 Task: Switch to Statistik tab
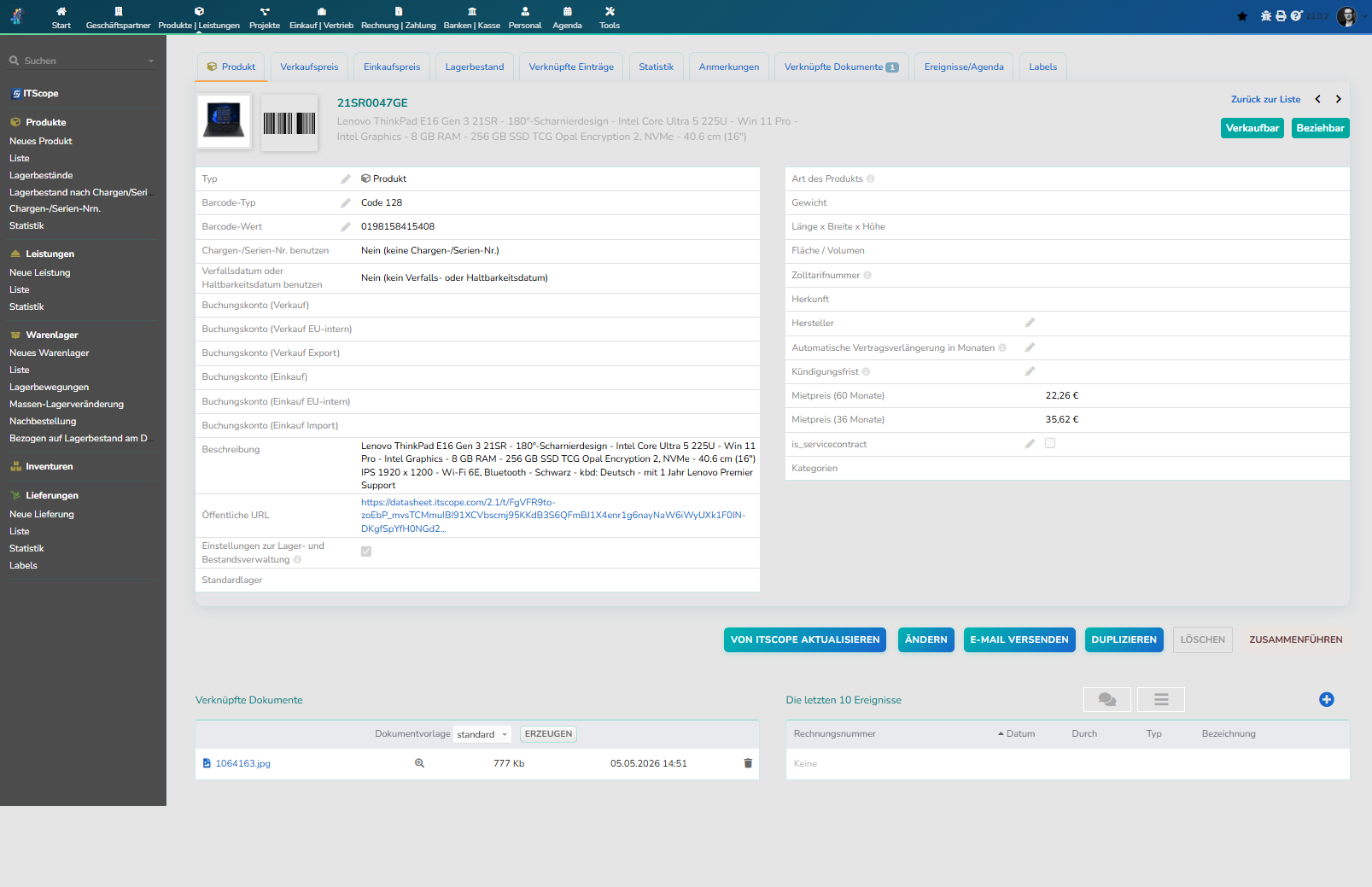(x=656, y=67)
